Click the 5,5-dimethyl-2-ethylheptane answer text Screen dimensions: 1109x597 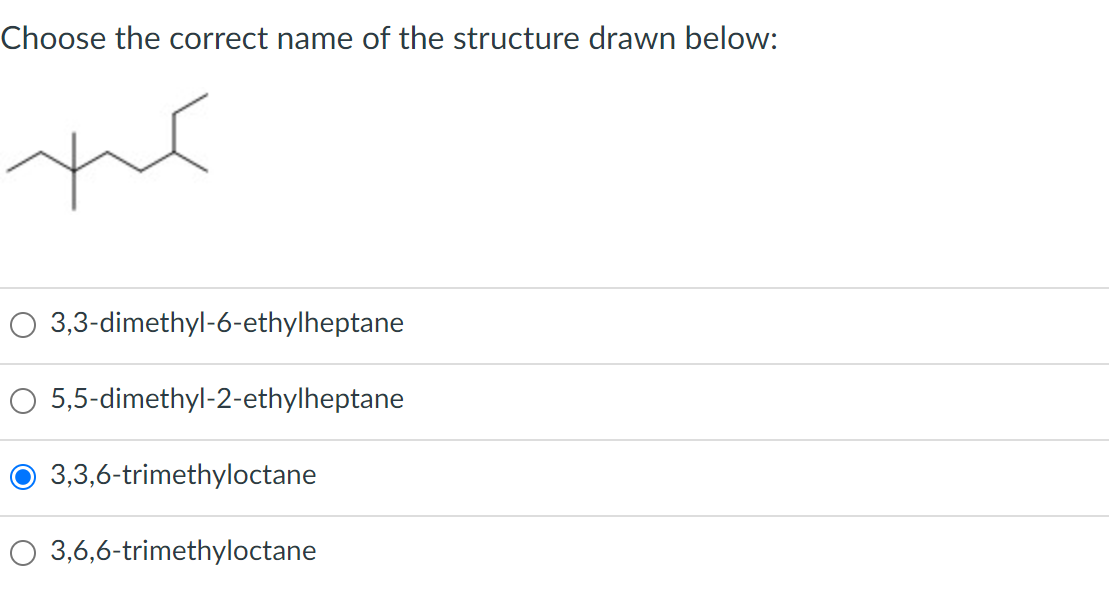click(x=227, y=399)
